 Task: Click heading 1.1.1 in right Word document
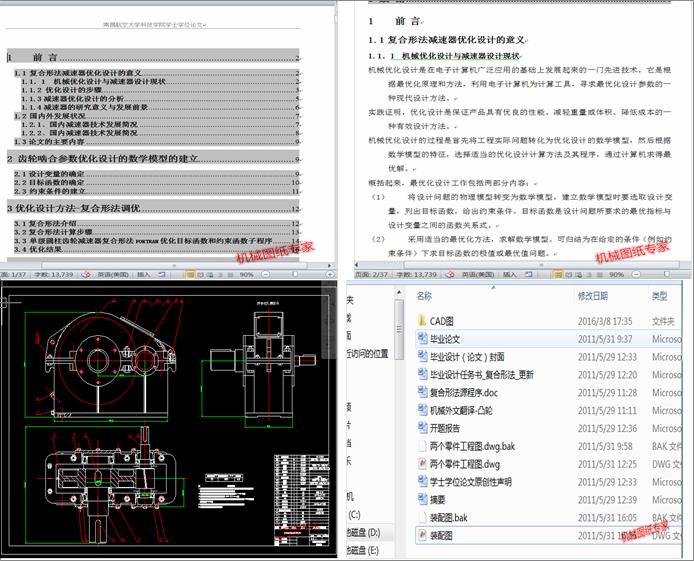click(444, 56)
